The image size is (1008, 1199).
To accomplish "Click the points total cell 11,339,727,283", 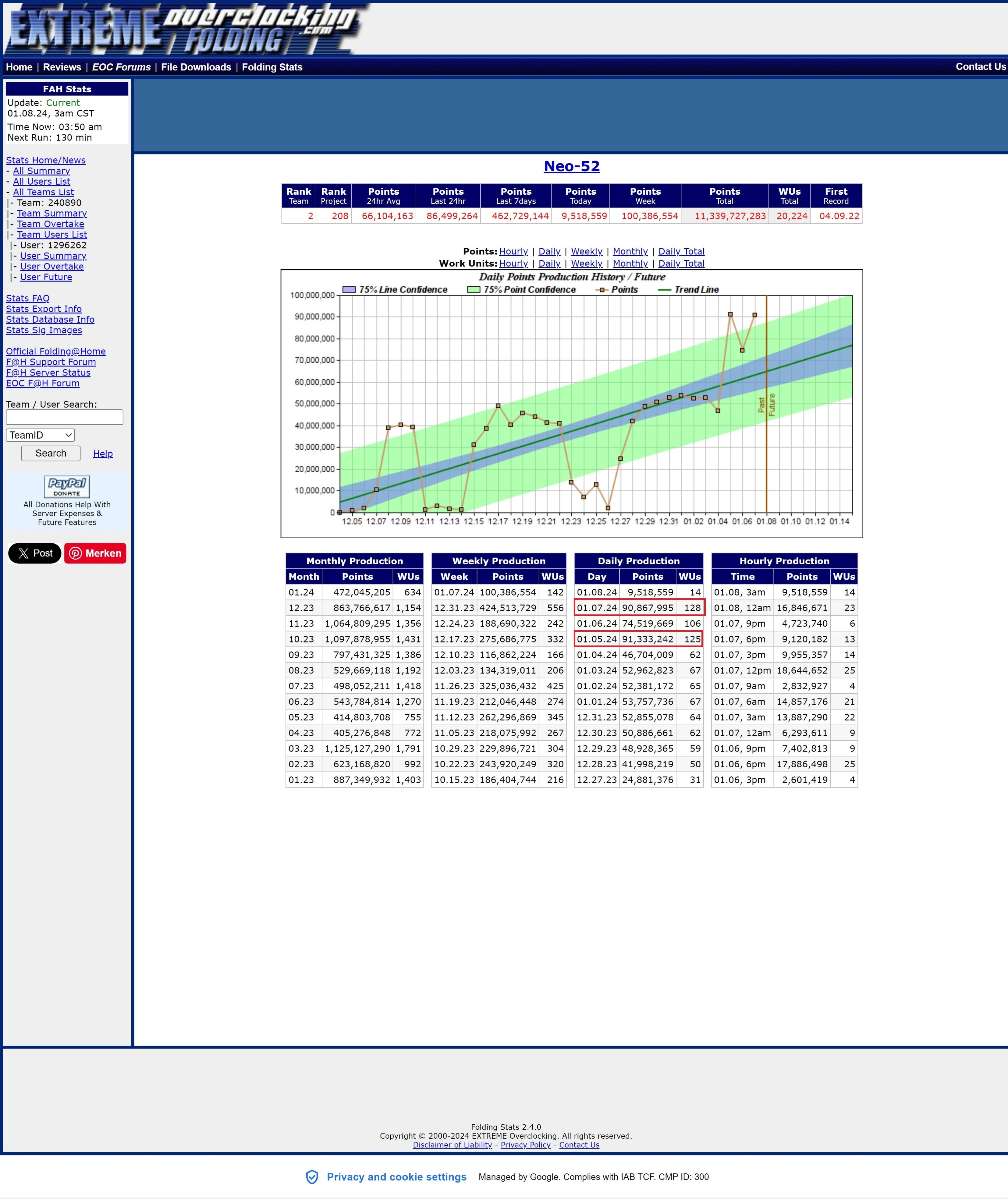I will point(725,216).
